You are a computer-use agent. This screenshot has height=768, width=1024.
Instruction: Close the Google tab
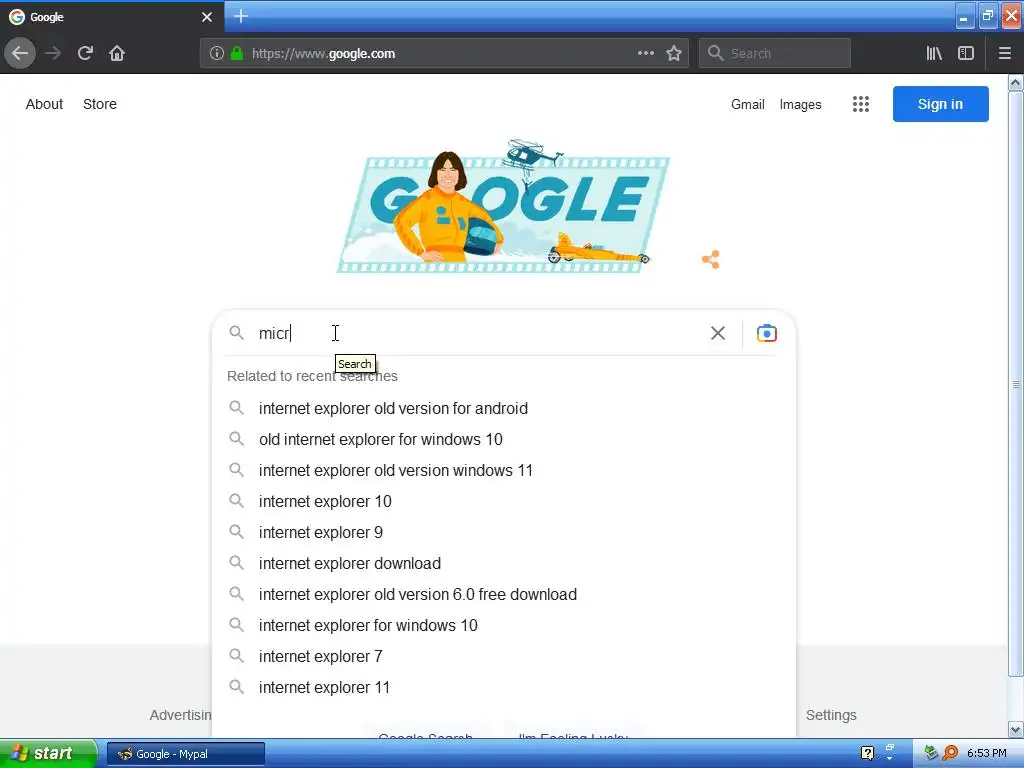point(206,17)
